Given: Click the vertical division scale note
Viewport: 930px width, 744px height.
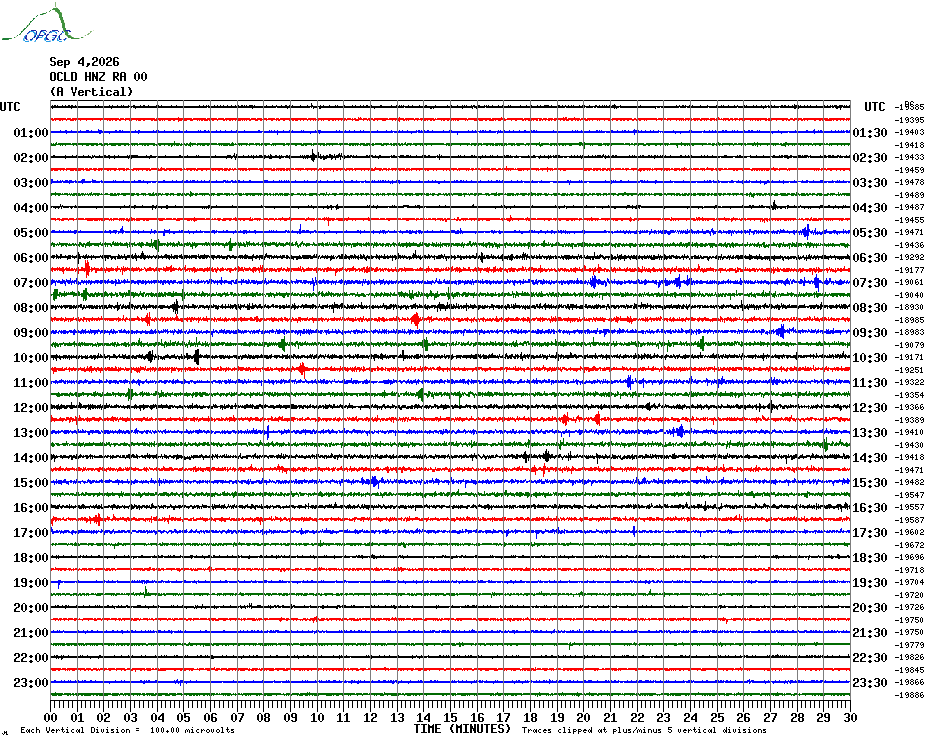Looking at the screenshot, I should [x=128, y=730].
